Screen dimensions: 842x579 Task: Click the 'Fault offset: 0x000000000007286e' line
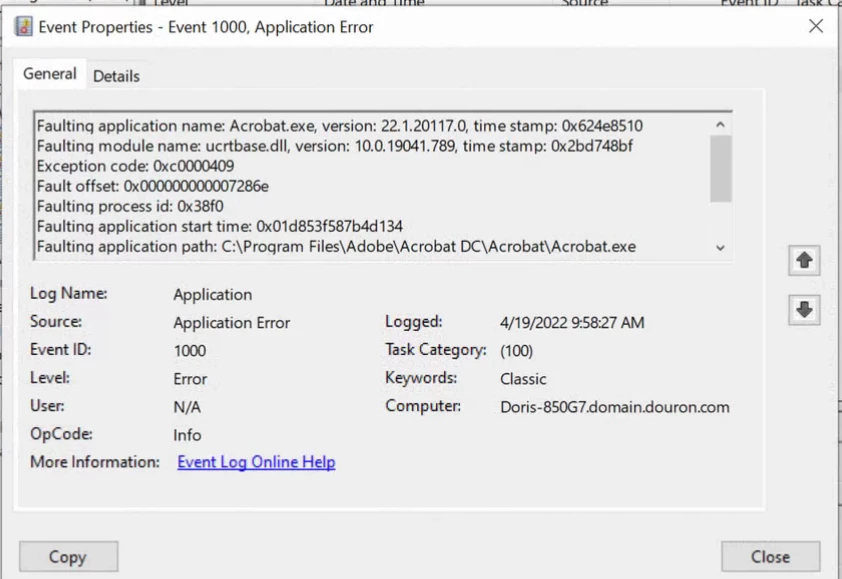point(153,186)
